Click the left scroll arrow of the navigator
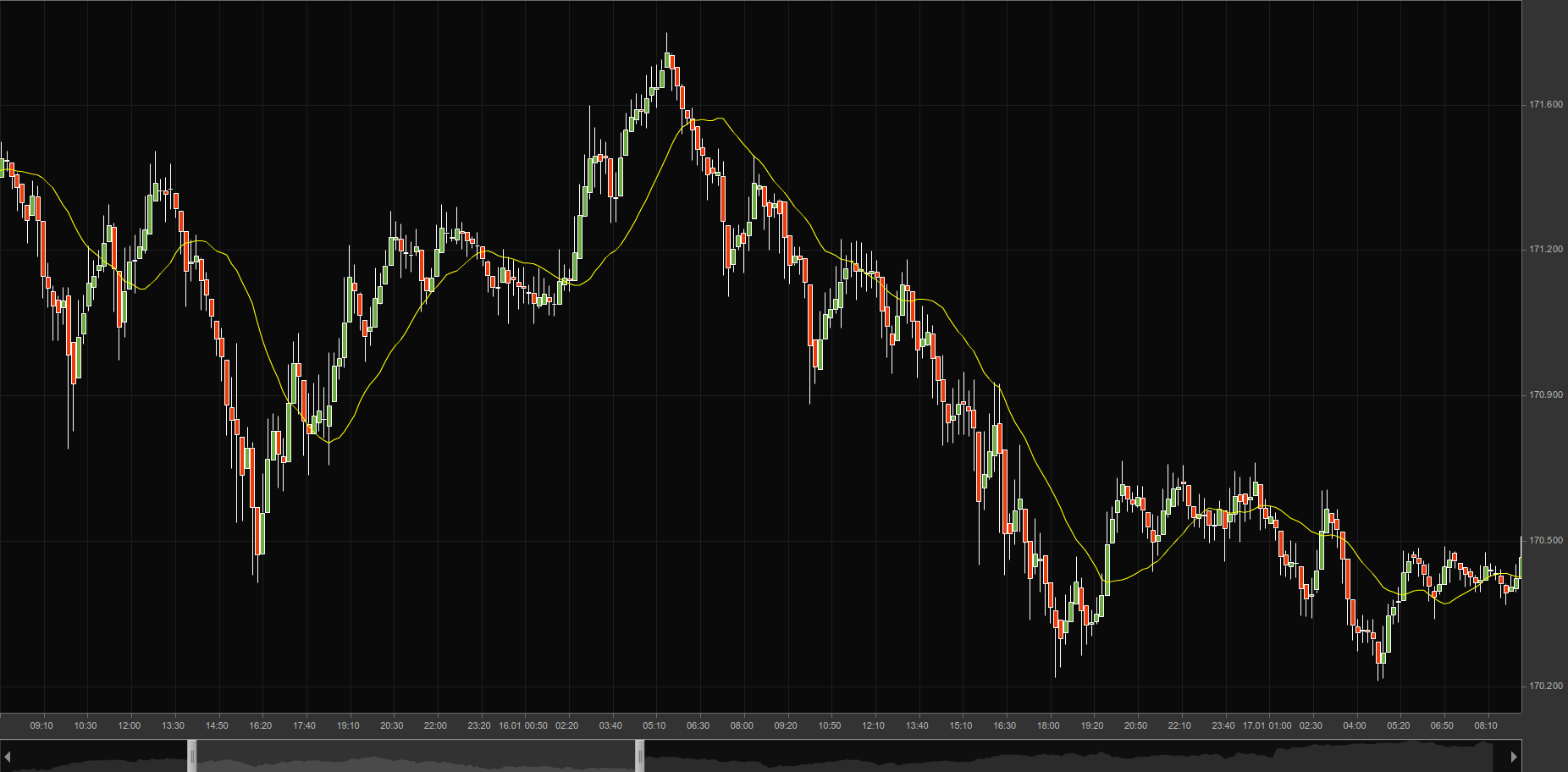This screenshot has height=772, width=1568. [7, 756]
